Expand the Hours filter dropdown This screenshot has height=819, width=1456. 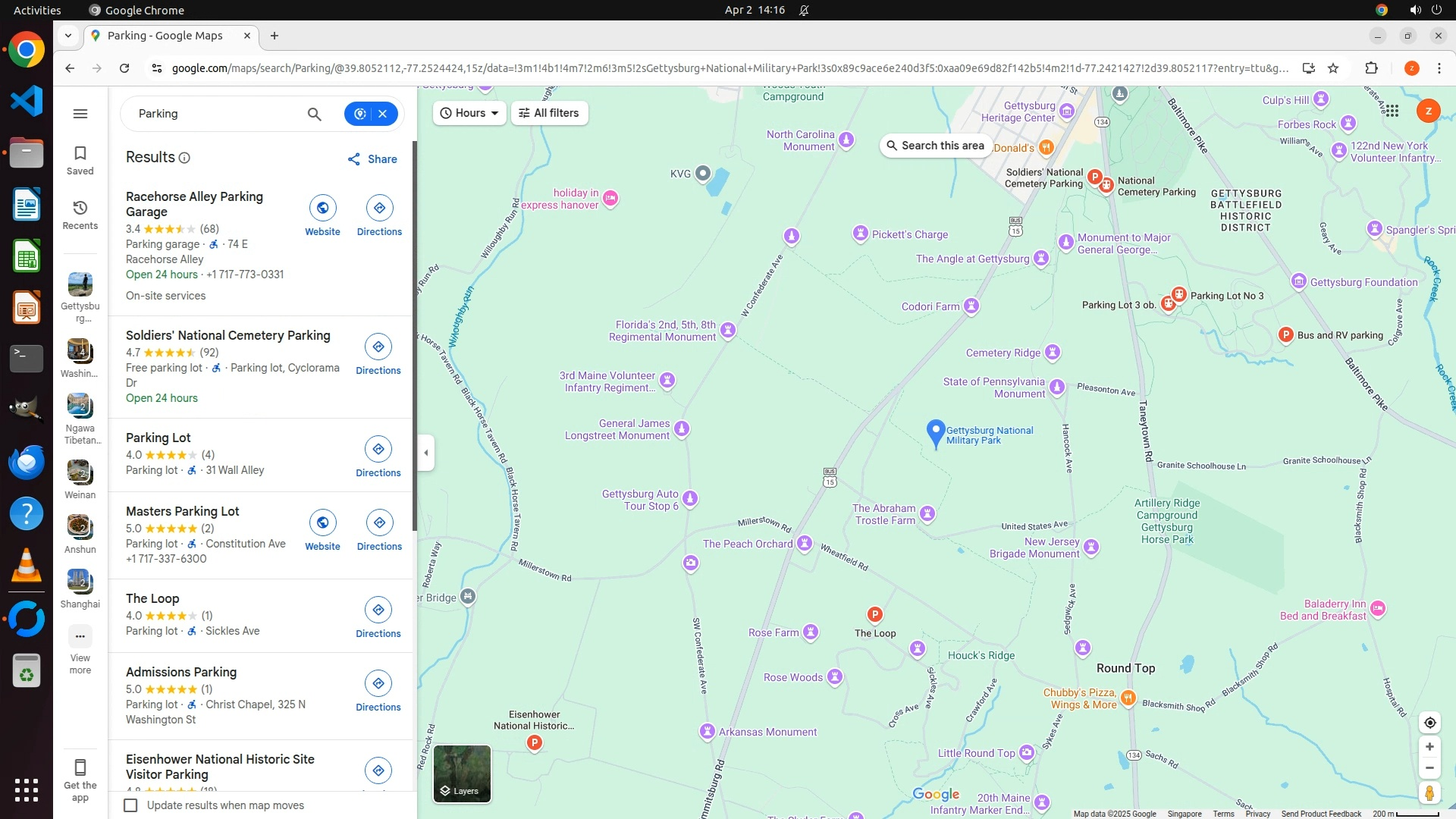click(469, 113)
